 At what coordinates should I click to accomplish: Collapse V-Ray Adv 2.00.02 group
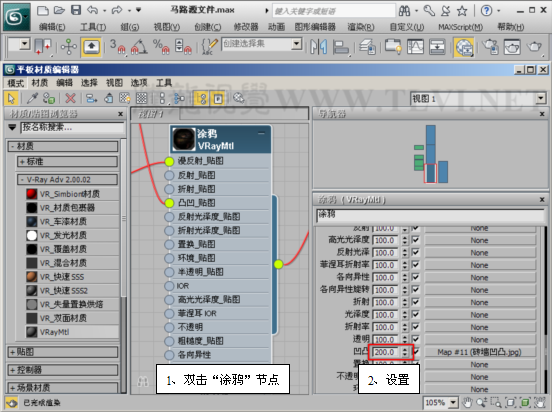(x=67, y=180)
